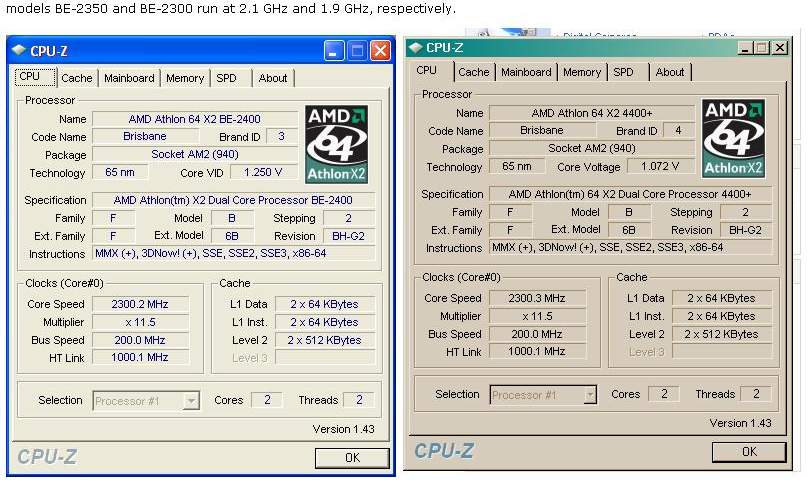Click 'Version 1.43' text in left window
The height and width of the screenshot is (486, 810).
[344, 429]
